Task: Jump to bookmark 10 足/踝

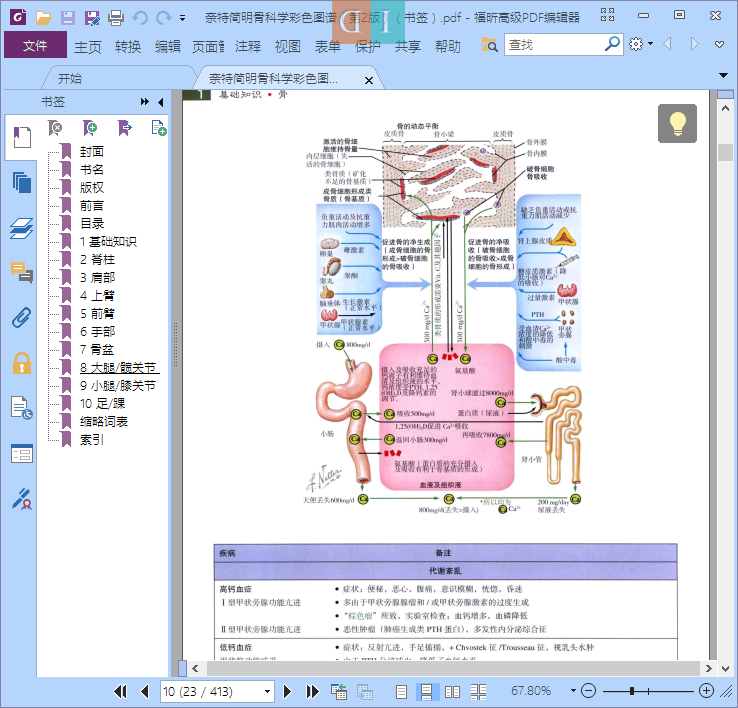Action: (x=102, y=403)
